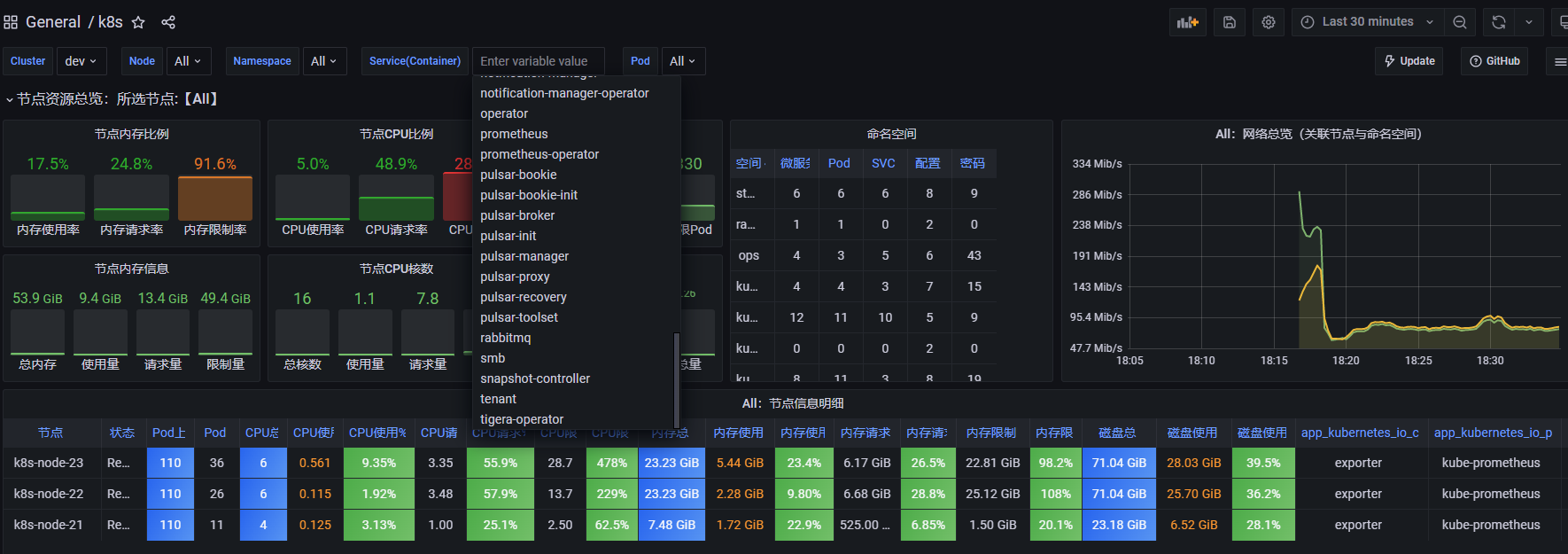This screenshot has width=1568, height=554.
Task: Refresh the dashboard now
Action: (x=1499, y=22)
